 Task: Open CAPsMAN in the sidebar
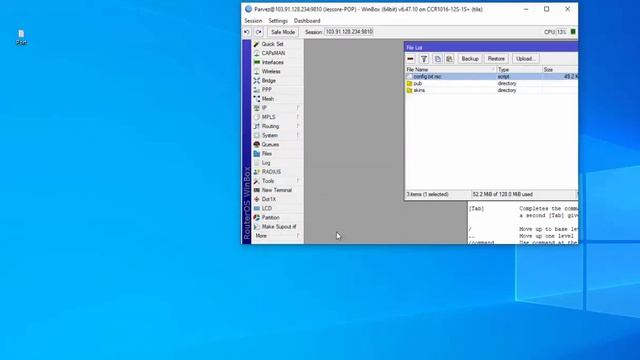[273, 53]
